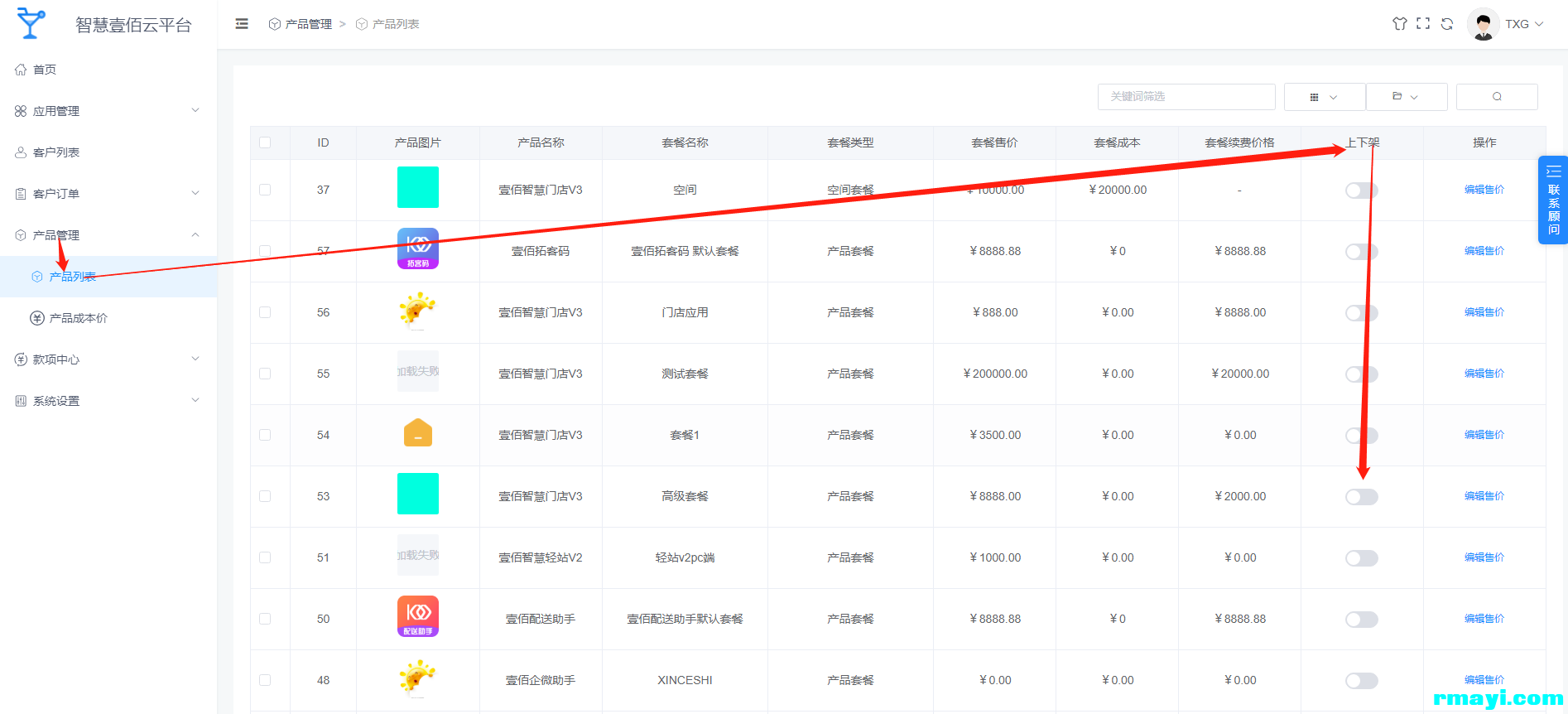Click the 首页 home icon

(x=21, y=70)
